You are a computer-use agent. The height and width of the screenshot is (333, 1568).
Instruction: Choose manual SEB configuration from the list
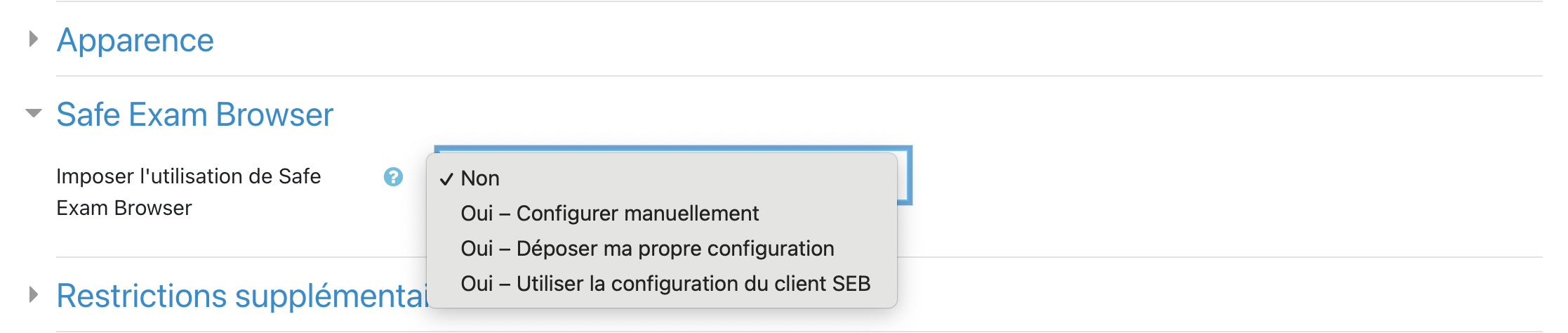[609, 214]
